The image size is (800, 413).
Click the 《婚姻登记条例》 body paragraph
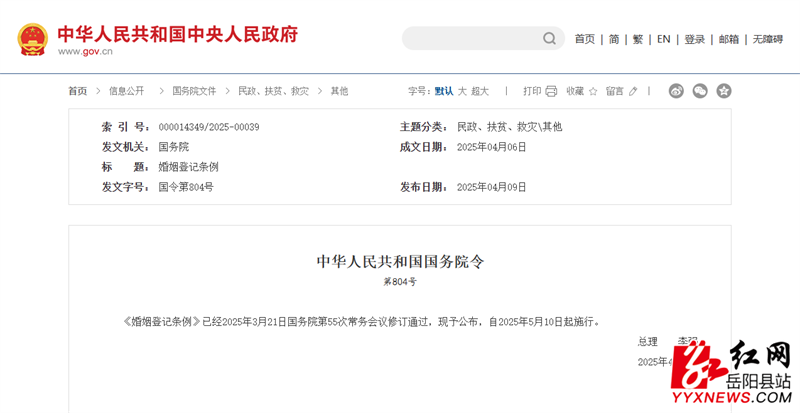click(x=362, y=322)
